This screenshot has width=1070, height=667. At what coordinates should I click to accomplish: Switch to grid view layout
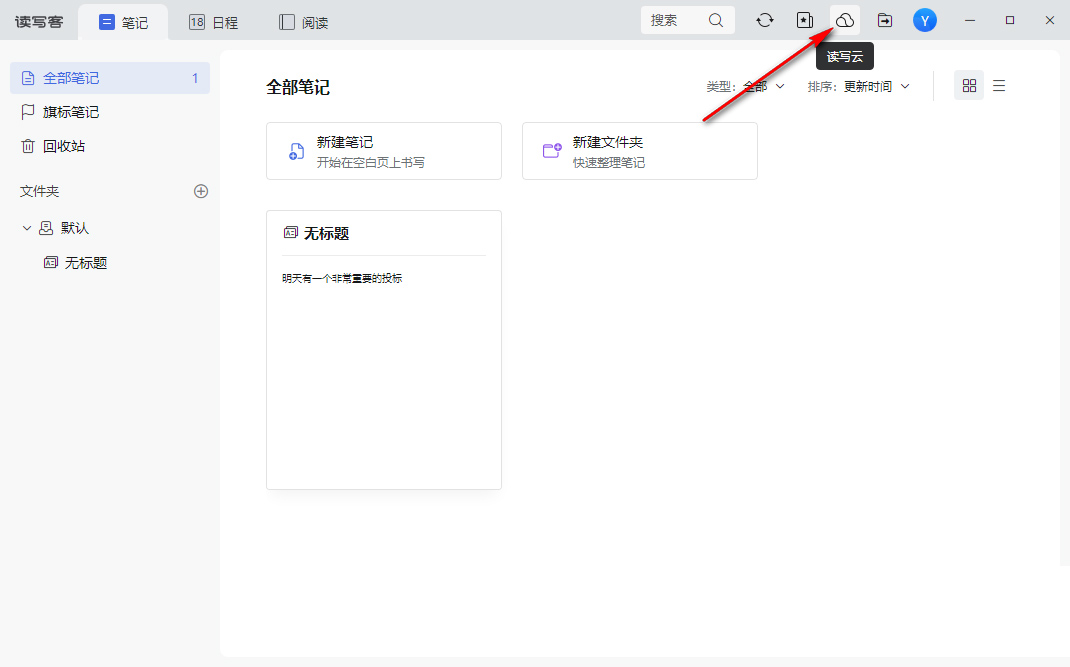pyautogui.click(x=969, y=85)
